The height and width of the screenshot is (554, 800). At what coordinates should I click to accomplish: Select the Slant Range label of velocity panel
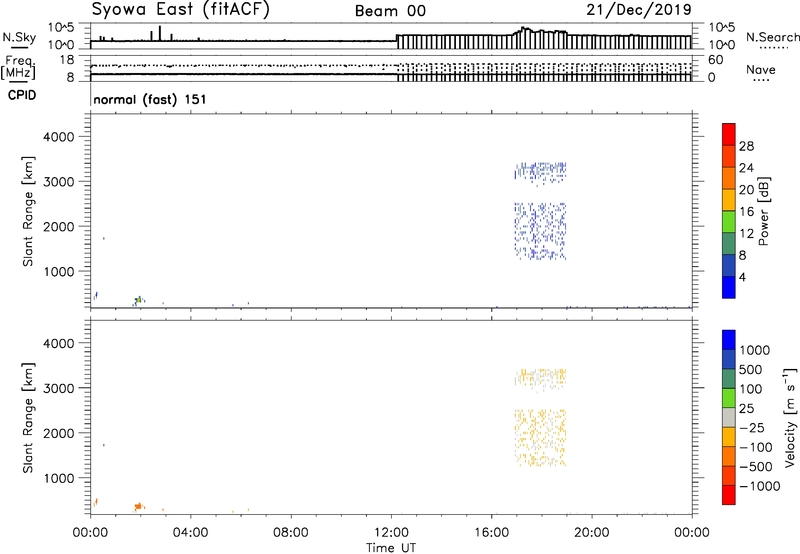tap(28, 418)
